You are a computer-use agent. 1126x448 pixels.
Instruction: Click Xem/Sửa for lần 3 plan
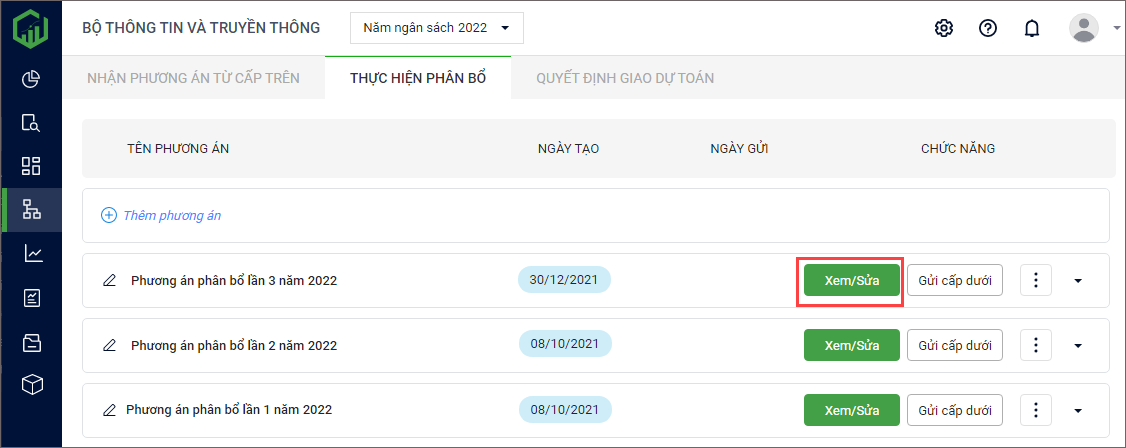click(851, 281)
